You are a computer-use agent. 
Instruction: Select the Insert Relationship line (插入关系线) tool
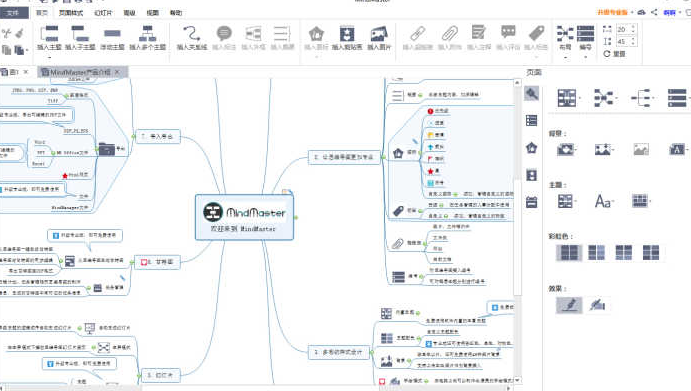click(192, 34)
